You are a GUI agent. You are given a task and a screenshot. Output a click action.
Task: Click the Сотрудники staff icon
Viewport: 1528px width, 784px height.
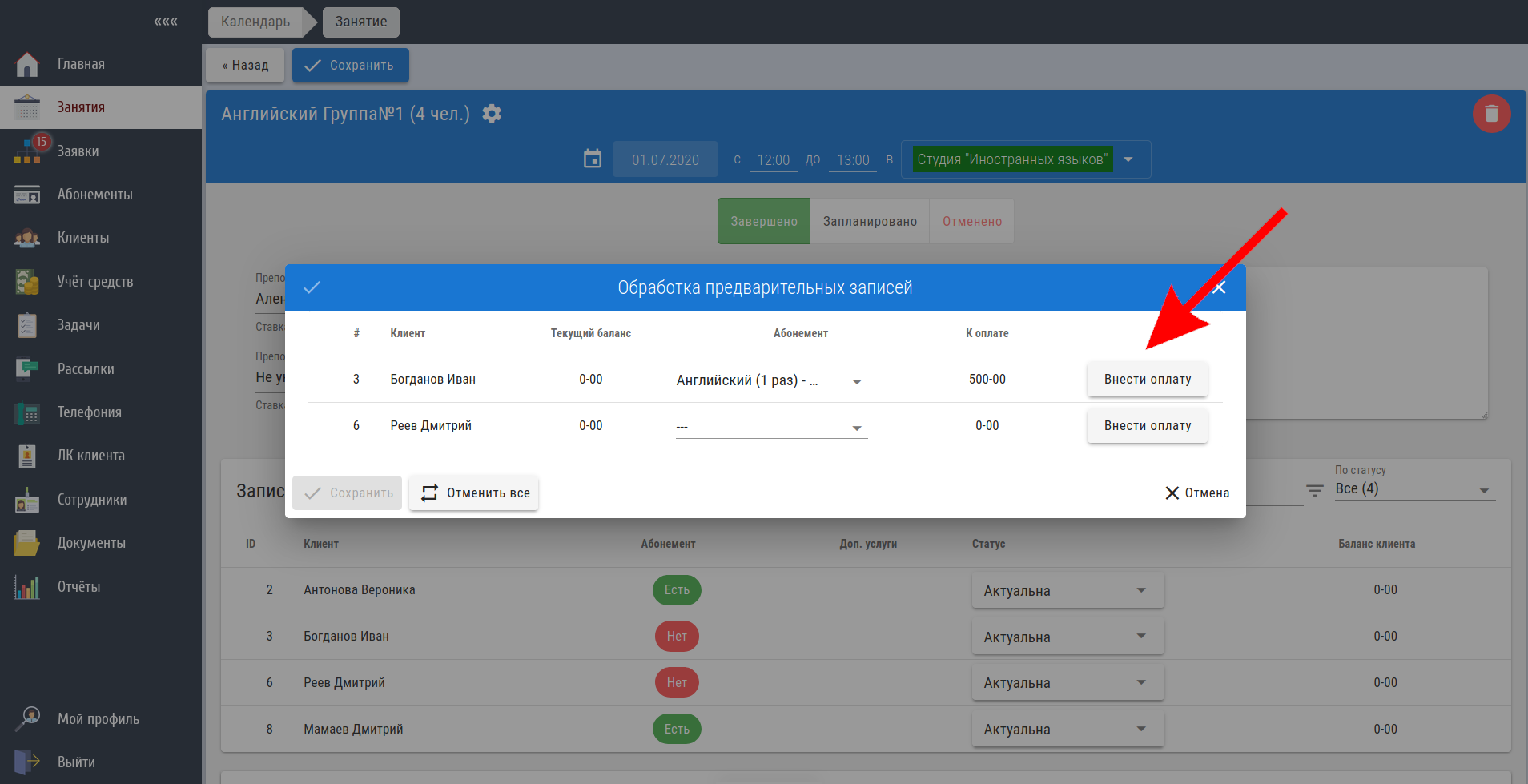coord(27,500)
